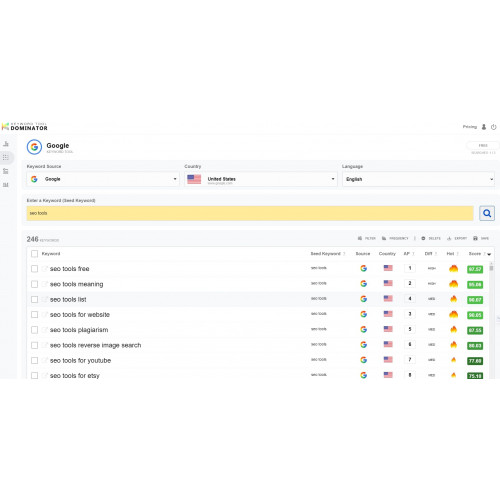
Task: Click the flame icon in 'seo tools free' row
Action: [x=453, y=268]
